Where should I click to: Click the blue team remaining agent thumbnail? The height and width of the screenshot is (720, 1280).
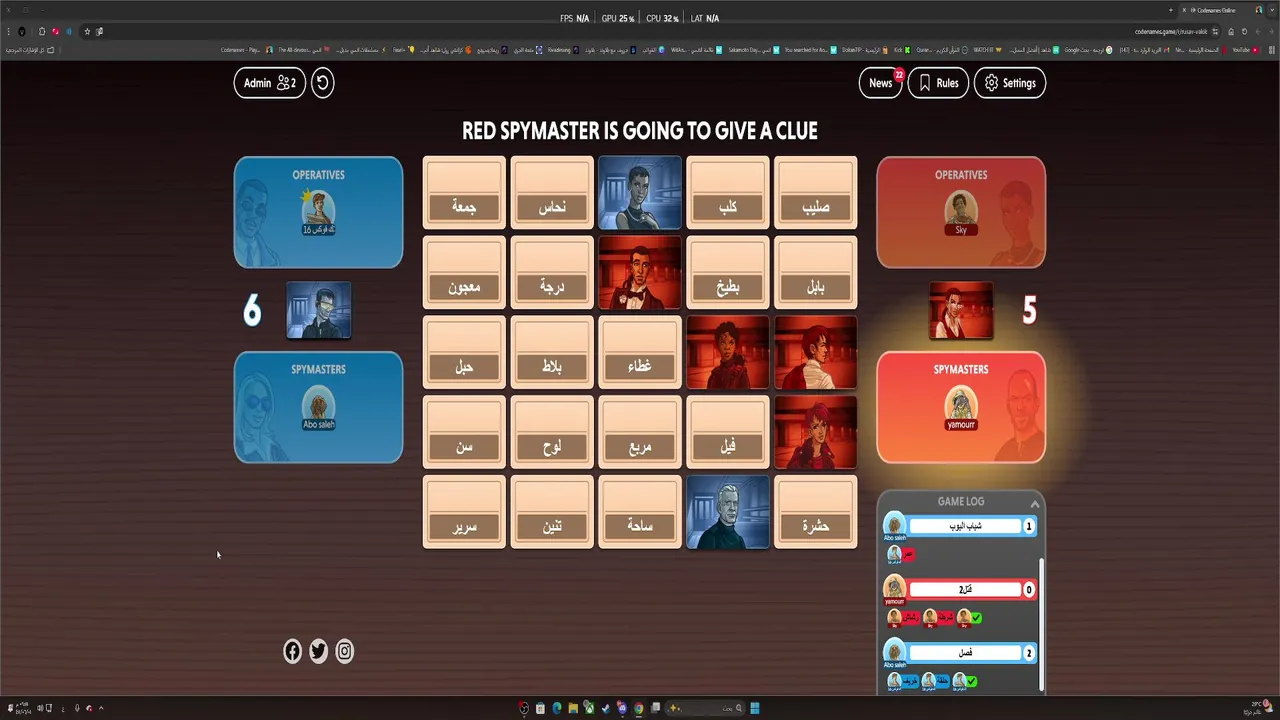[319, 310]
